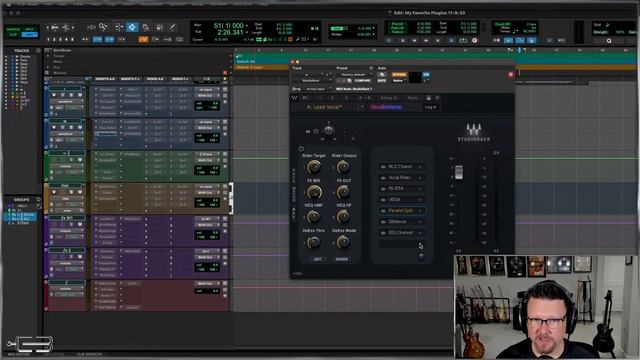Toggle the SHUFFLE edit mode button
Viewport: 640px width, 360px height.
[x=13, y=29]
